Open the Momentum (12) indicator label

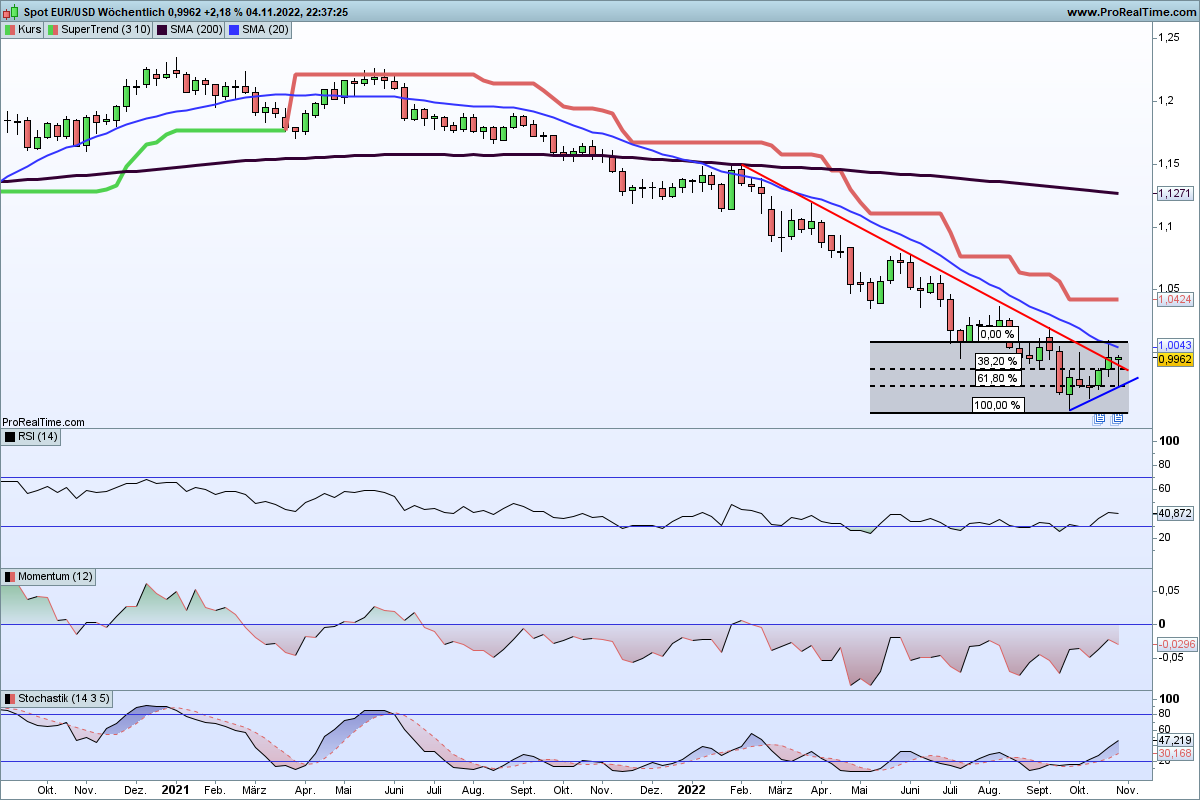[x=49, y=577]
